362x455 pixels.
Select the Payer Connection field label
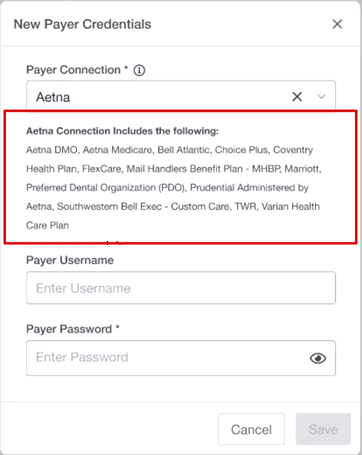73,70
